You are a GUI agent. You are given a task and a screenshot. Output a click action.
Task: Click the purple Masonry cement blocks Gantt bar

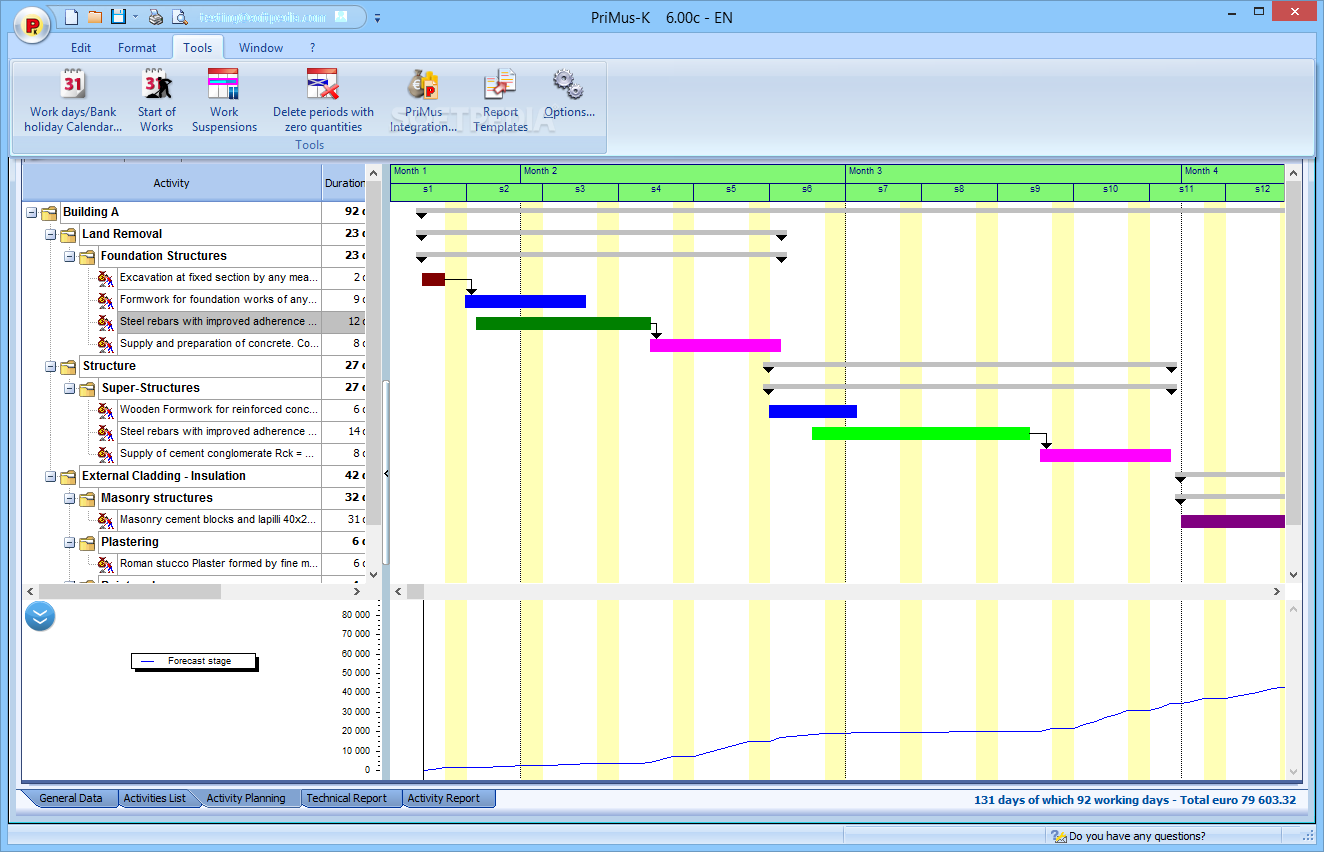[x=1233, y=521]
